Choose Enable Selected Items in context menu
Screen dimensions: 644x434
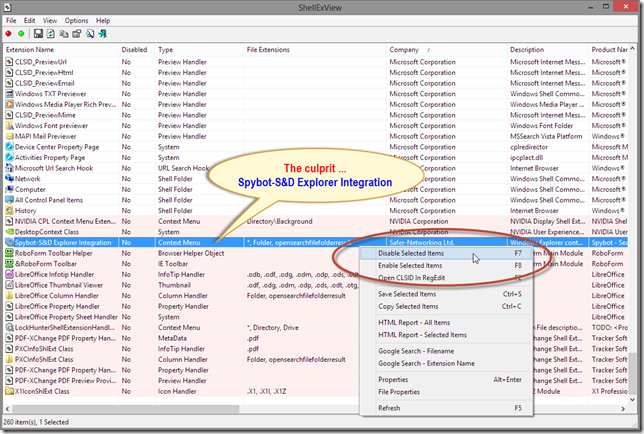click(x=411, y=265)
